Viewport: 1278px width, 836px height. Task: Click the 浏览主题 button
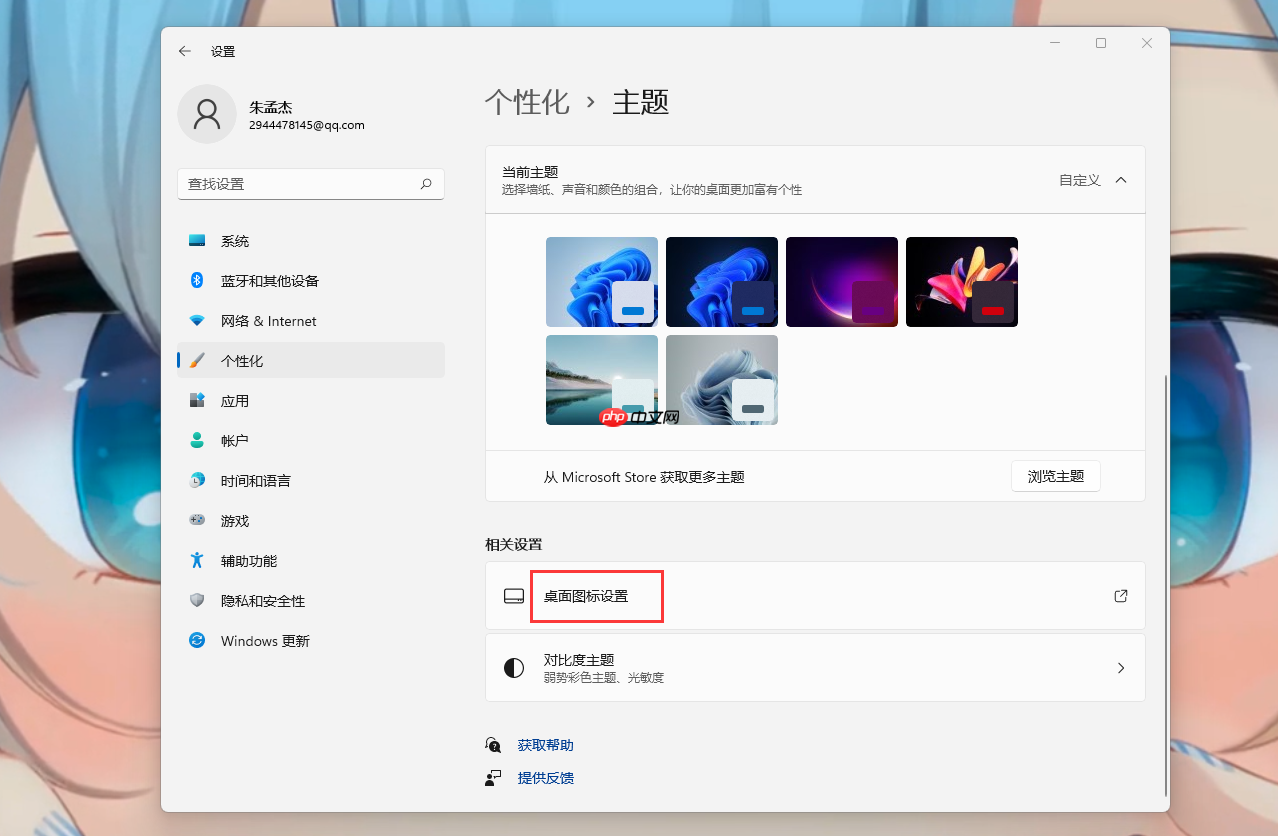1055,476
